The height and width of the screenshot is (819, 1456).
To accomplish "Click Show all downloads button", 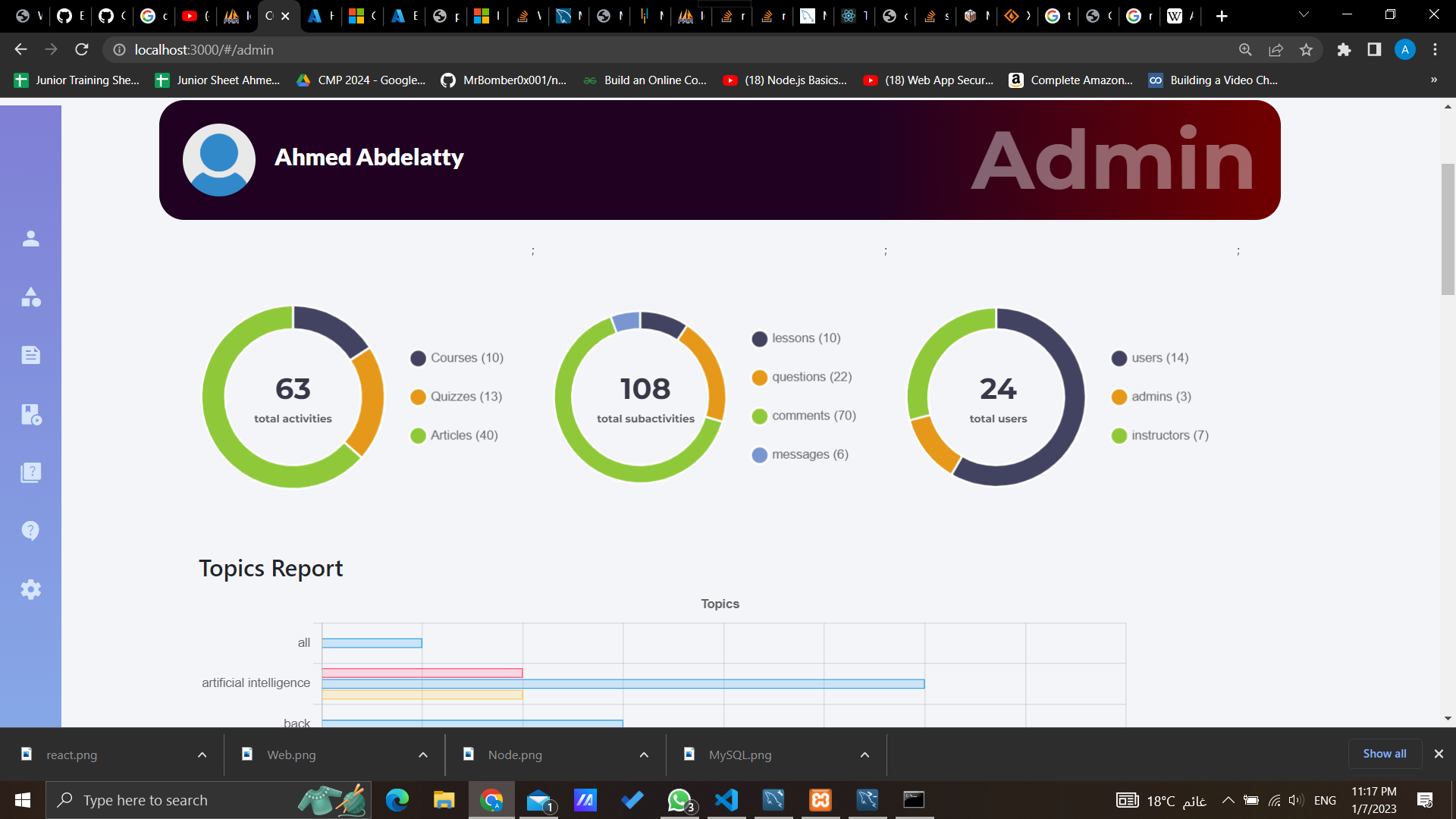I will pyautogui.click(x=1384, y=754).
